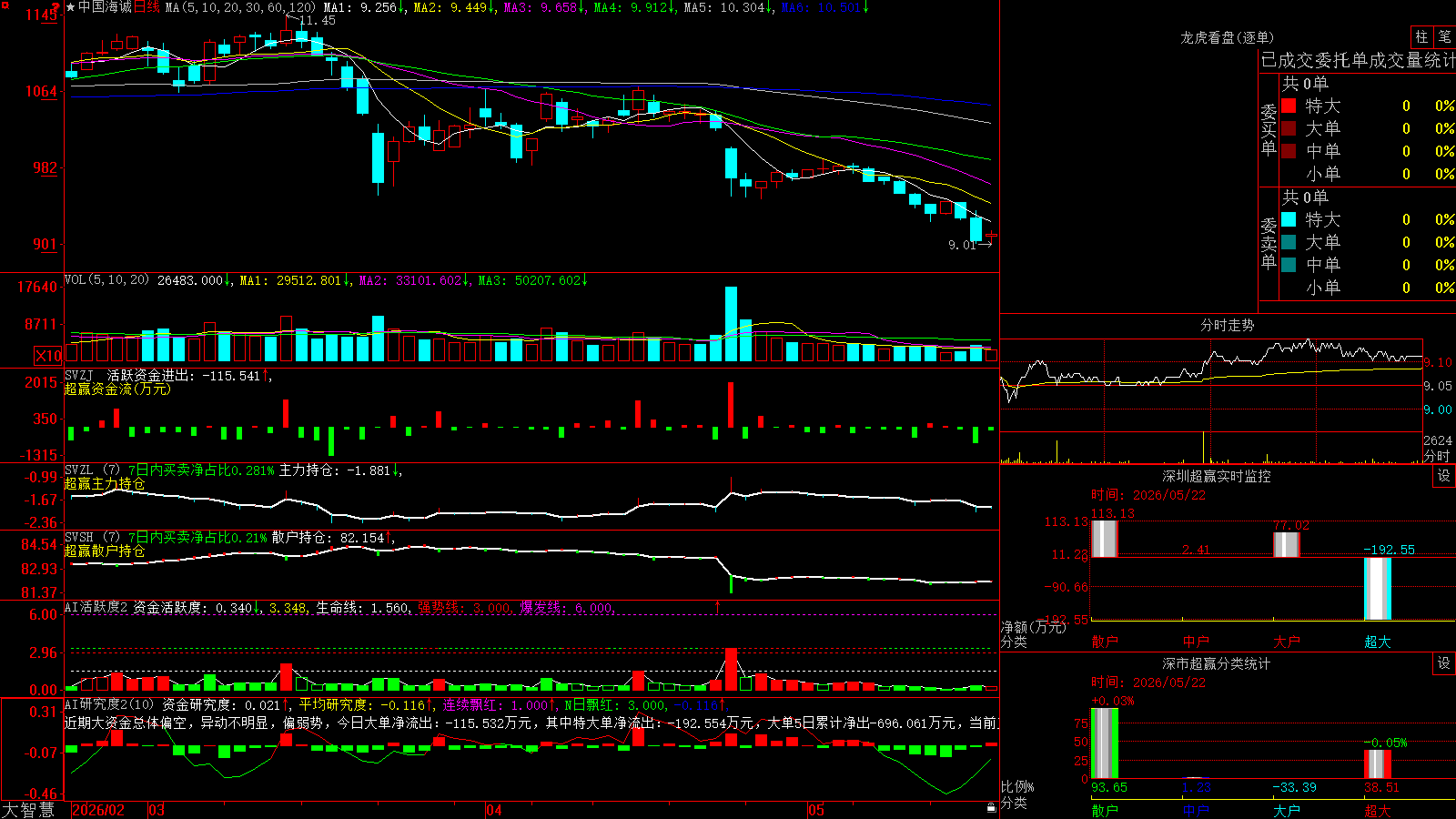Click the small red square icon at top-left corner
The width and height of the screenshot is (1456, 819).
click(x=5, y=5)
